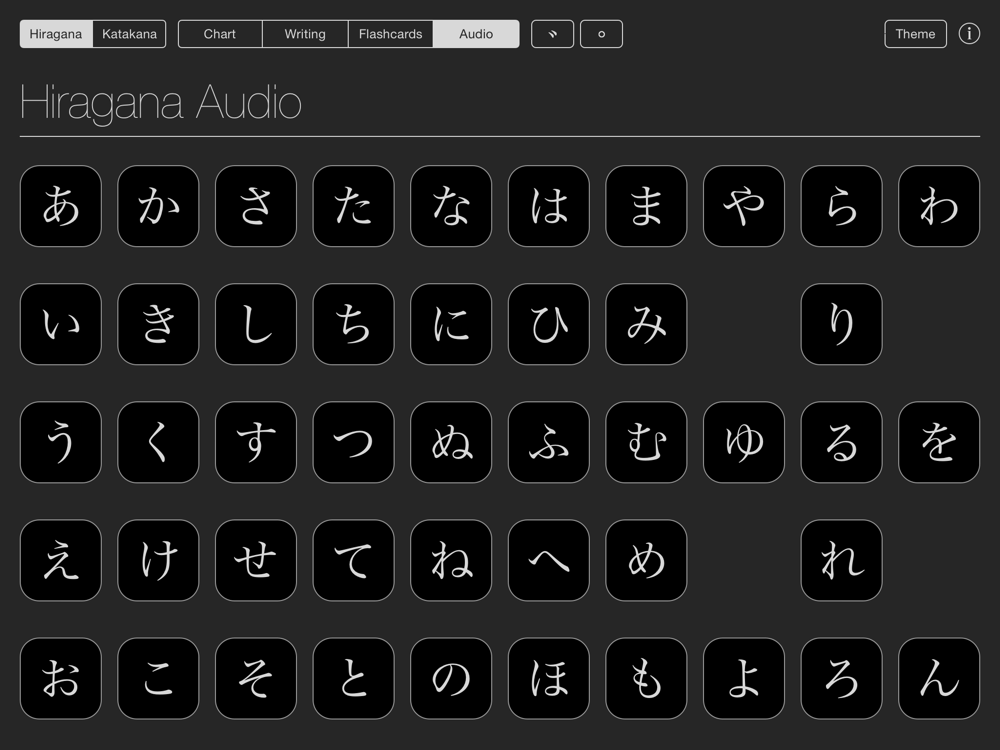Hear the う (u) sound

[61, 442]
